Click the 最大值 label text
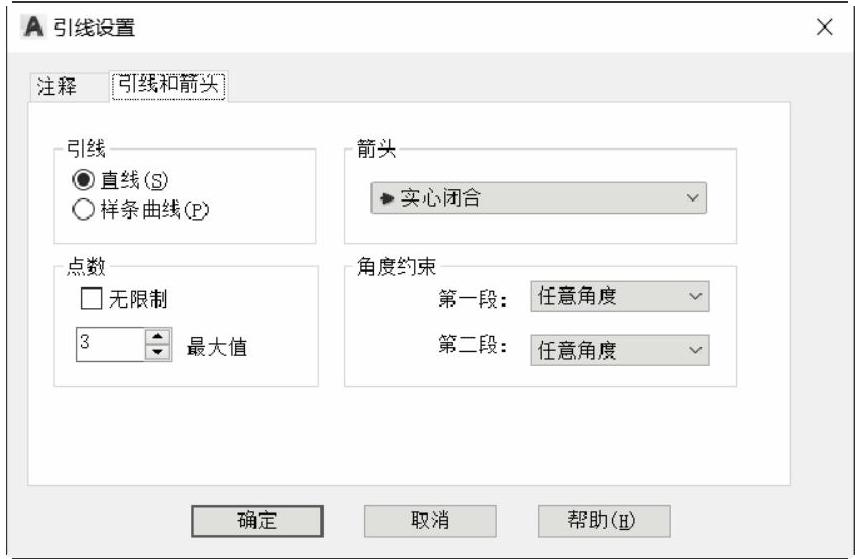Image resolution: width=855 pixels, height=559 pixels. pyautogui.click(x=216, y=348)
